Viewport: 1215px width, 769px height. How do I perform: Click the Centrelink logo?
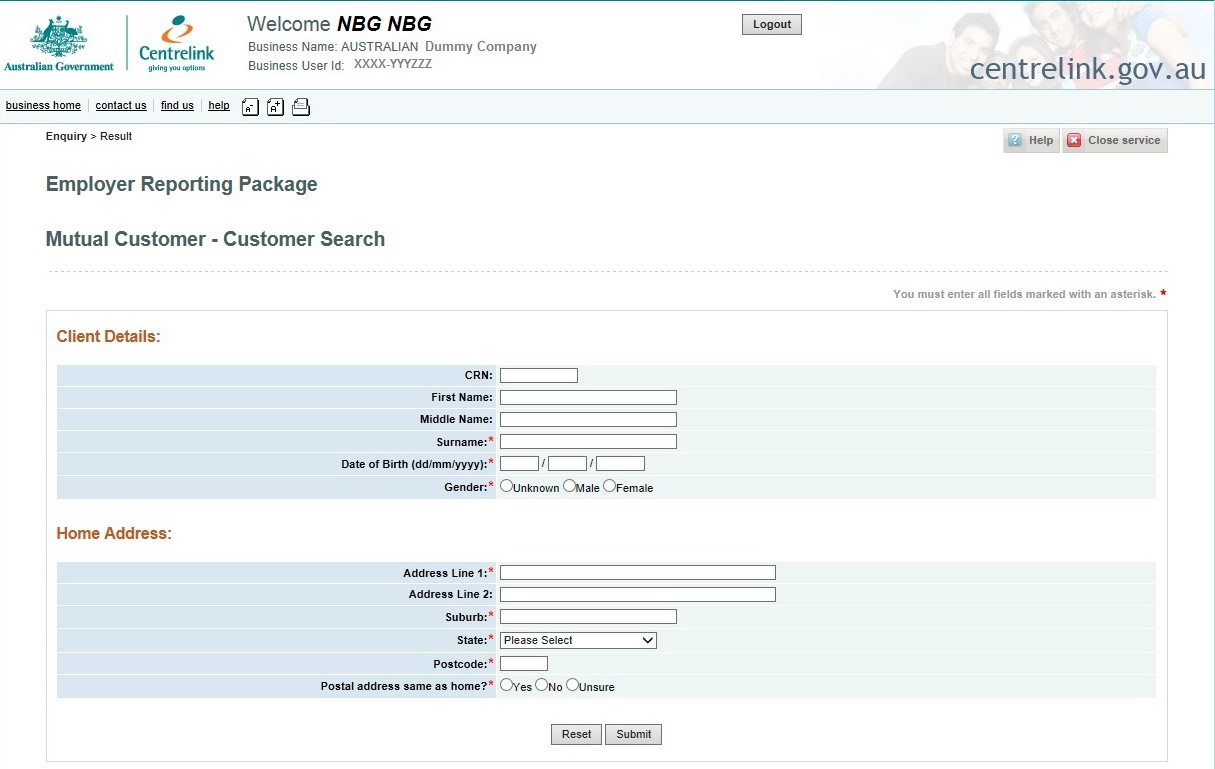177,44
